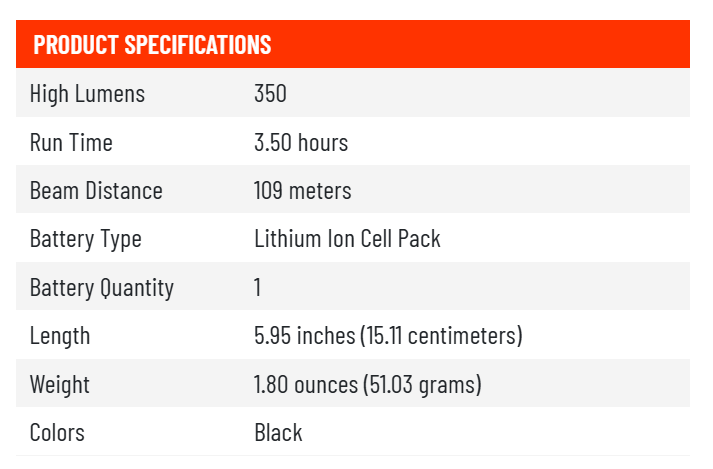This screenshot has height=469, width=713.
Task: Click the 1.80 ounces text
Action: pyautogui.click(x=305, y=385)
